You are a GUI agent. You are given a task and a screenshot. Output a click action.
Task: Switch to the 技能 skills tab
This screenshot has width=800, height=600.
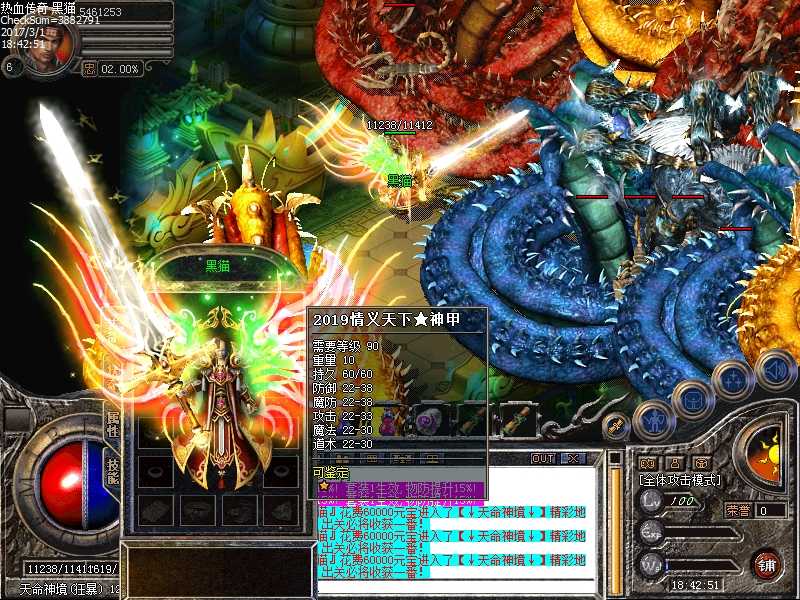click(x=113, y=471)
